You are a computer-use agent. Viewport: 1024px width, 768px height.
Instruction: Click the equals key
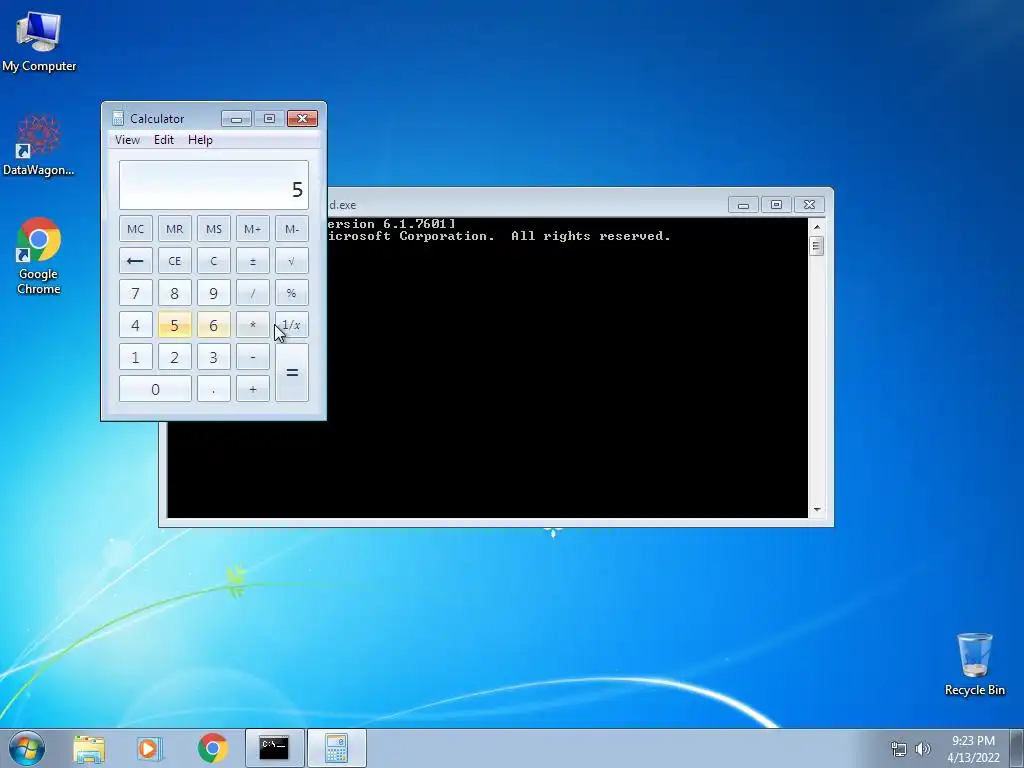point(292,373)
